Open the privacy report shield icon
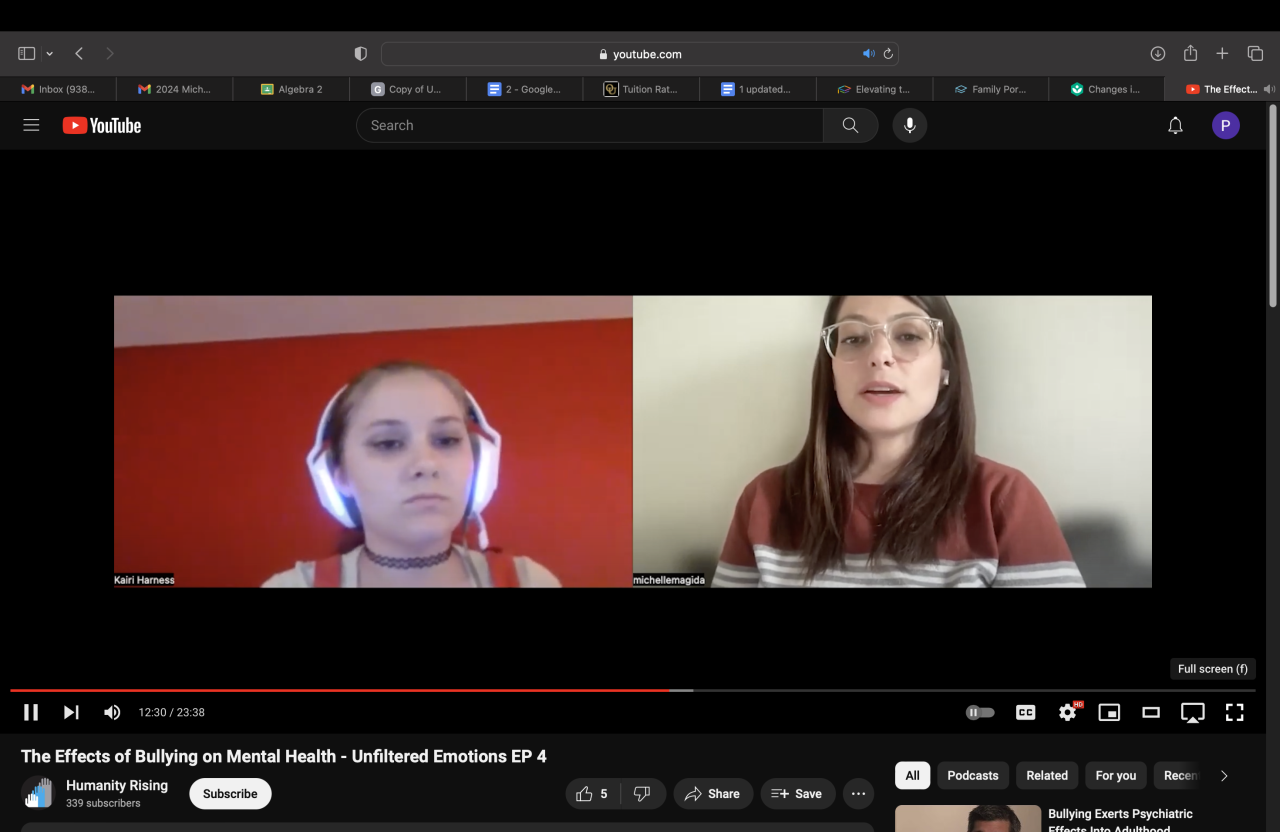 (361, 54)
